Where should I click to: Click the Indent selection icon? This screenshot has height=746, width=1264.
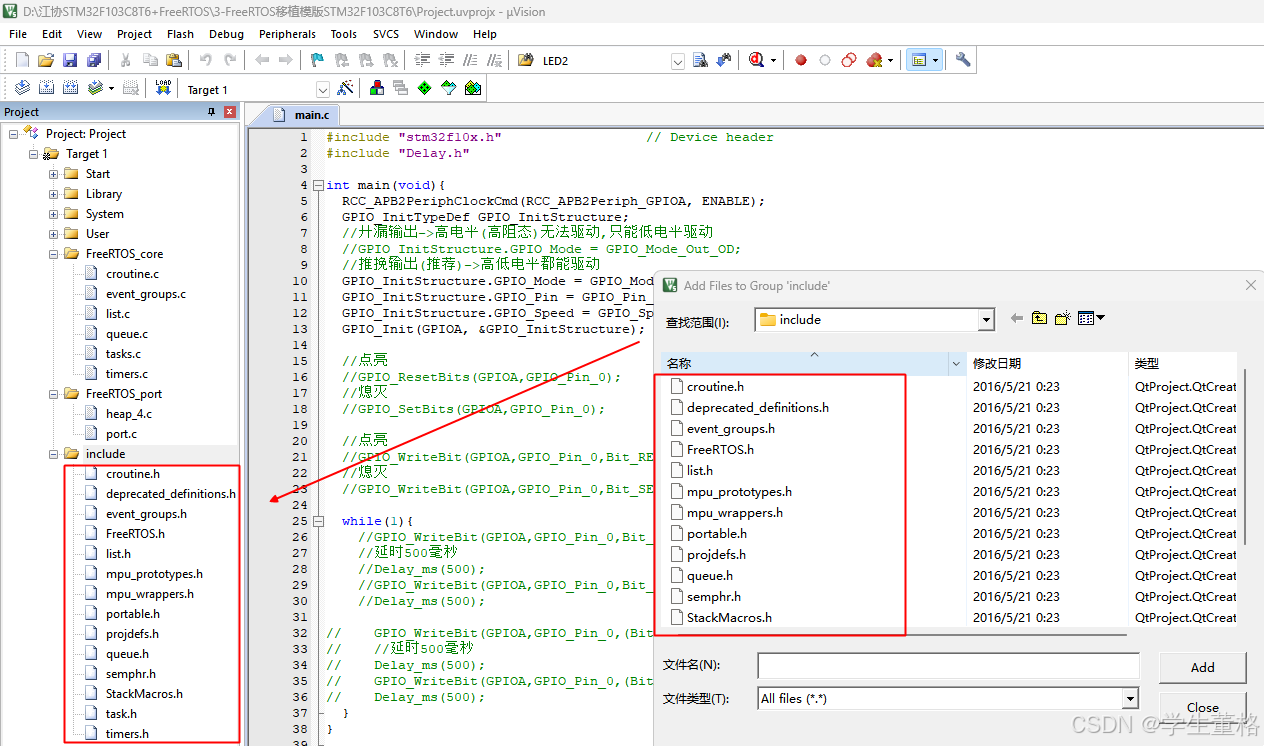point(422,60)
